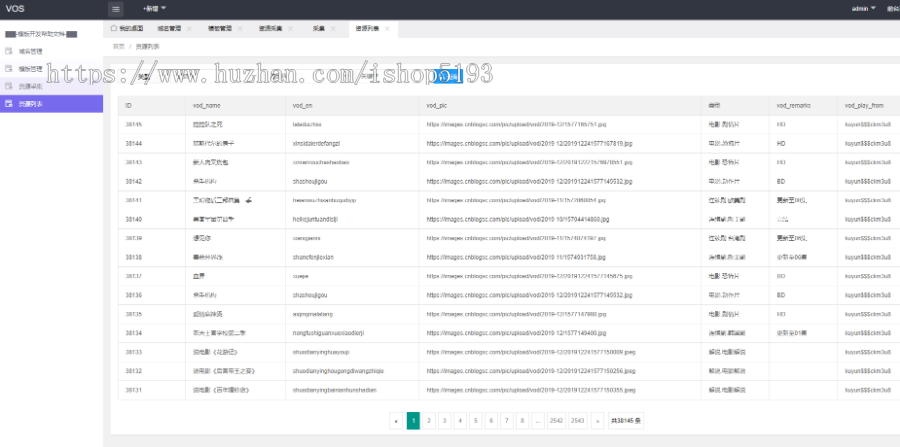Click the home icon on first tab

[114, 28]
